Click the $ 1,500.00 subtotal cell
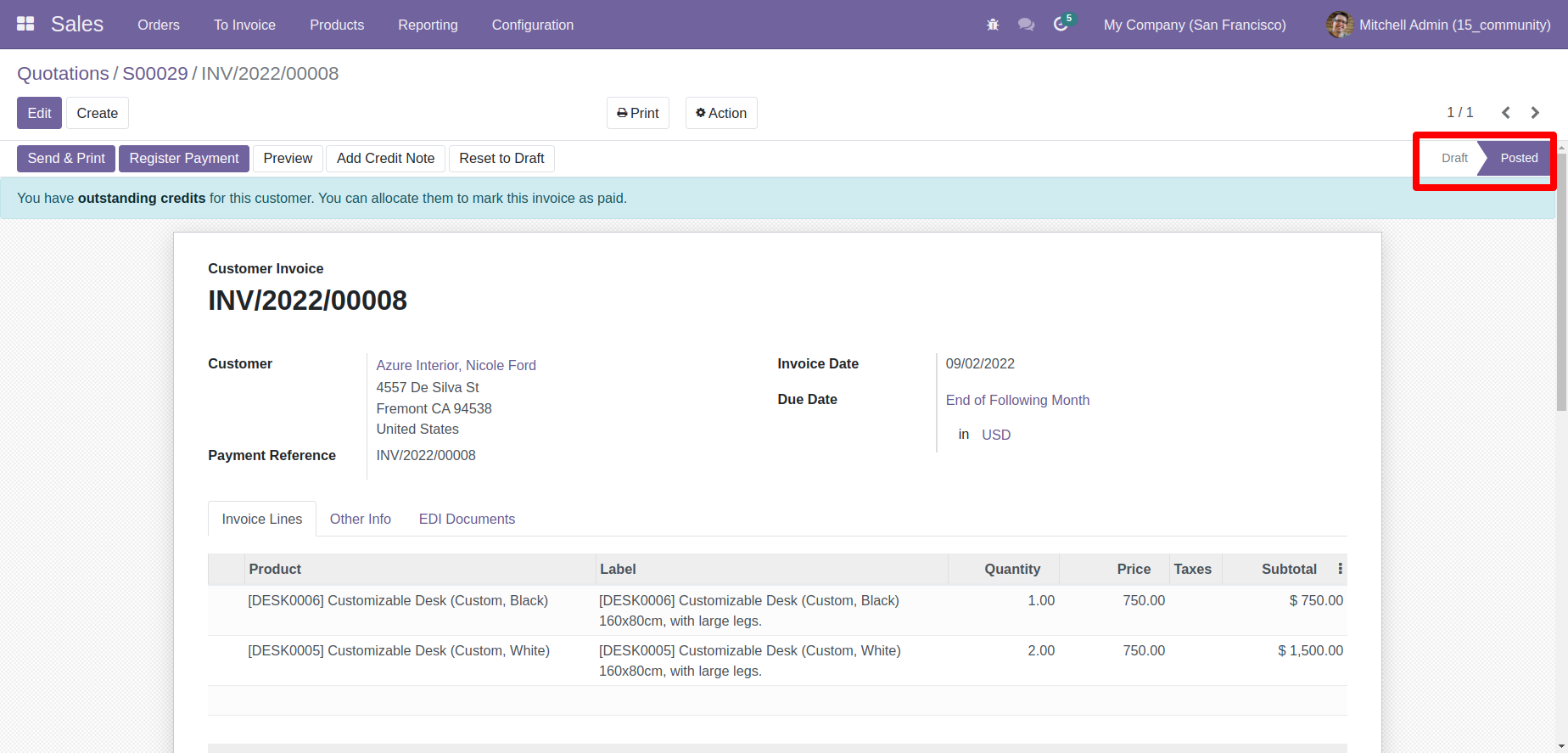The width and height of the screenshot is (1568, 753). tap(1285, 660)
